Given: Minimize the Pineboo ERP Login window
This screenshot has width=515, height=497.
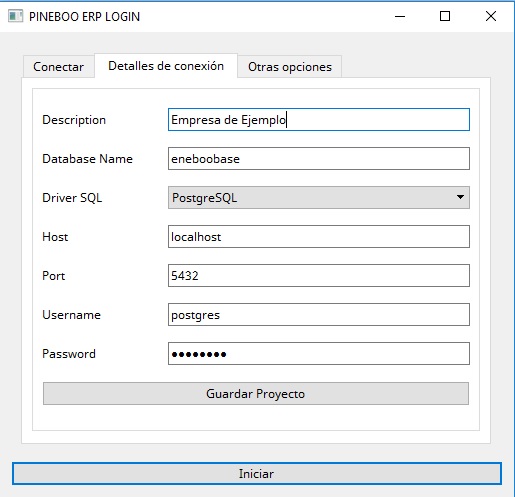Looking at the screenshot, I should pos(400,16).
